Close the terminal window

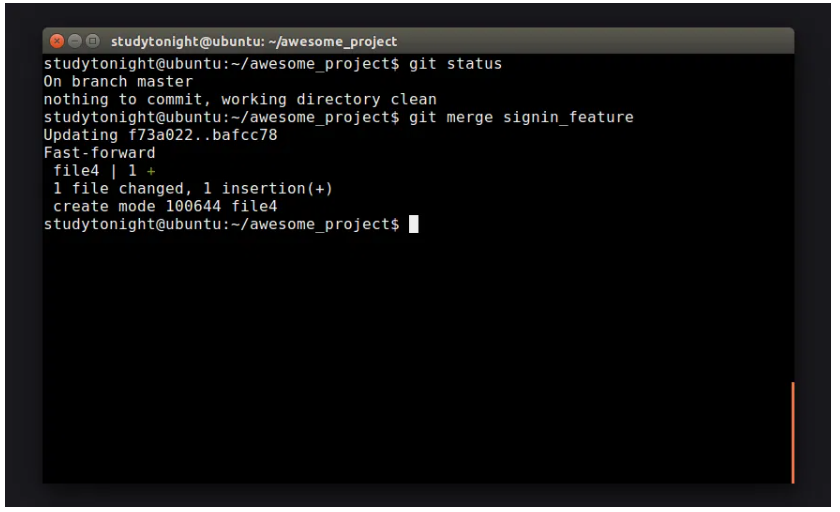[56, 41]
